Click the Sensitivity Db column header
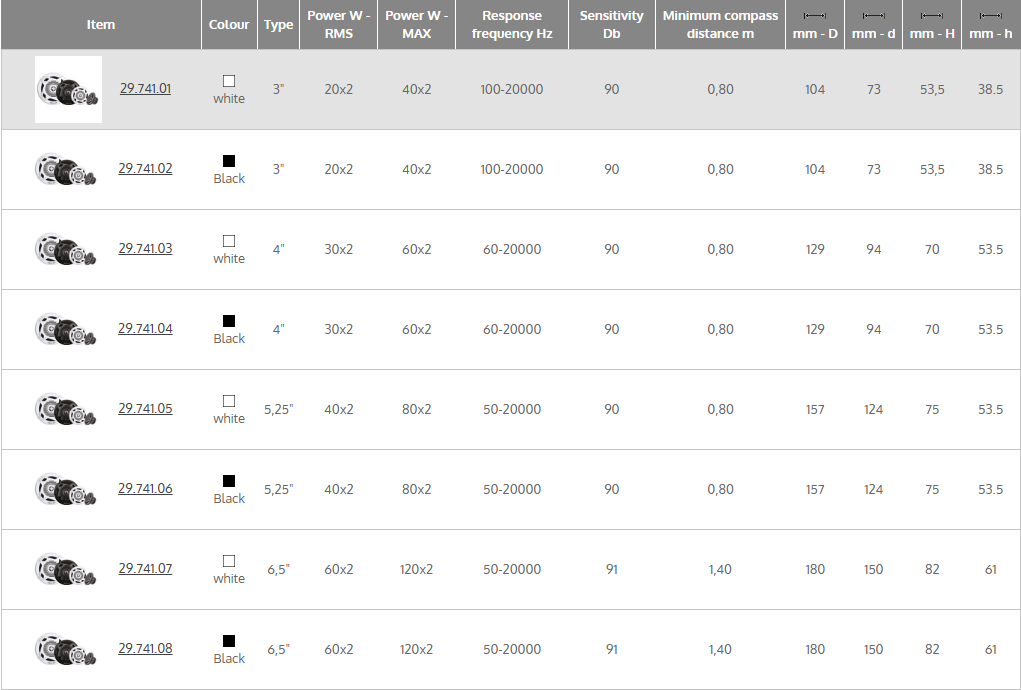The height and width of the screenshot is (690, 1021). [x=611, y=25]
